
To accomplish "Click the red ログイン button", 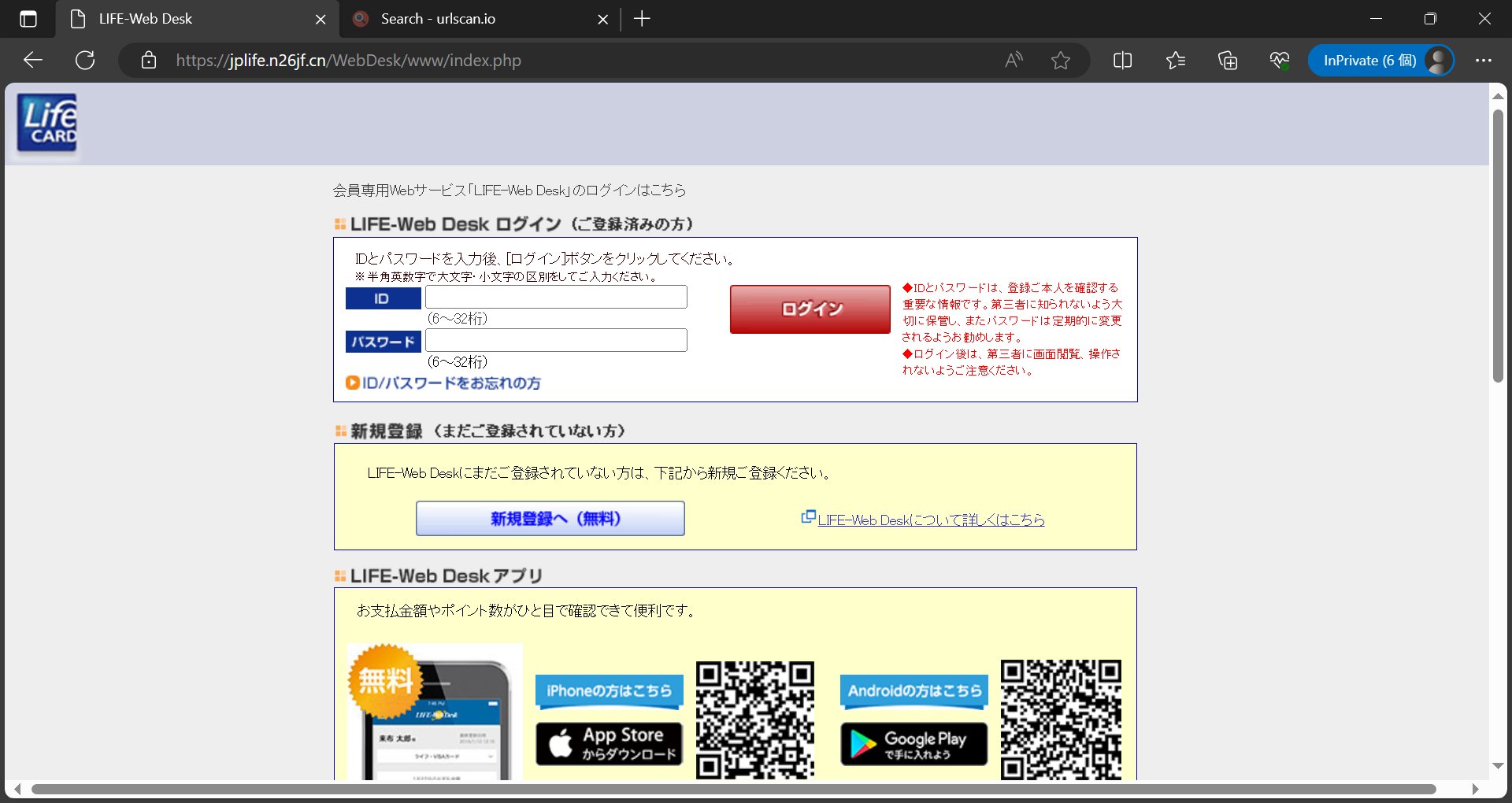I will click(x=810, y=309).
